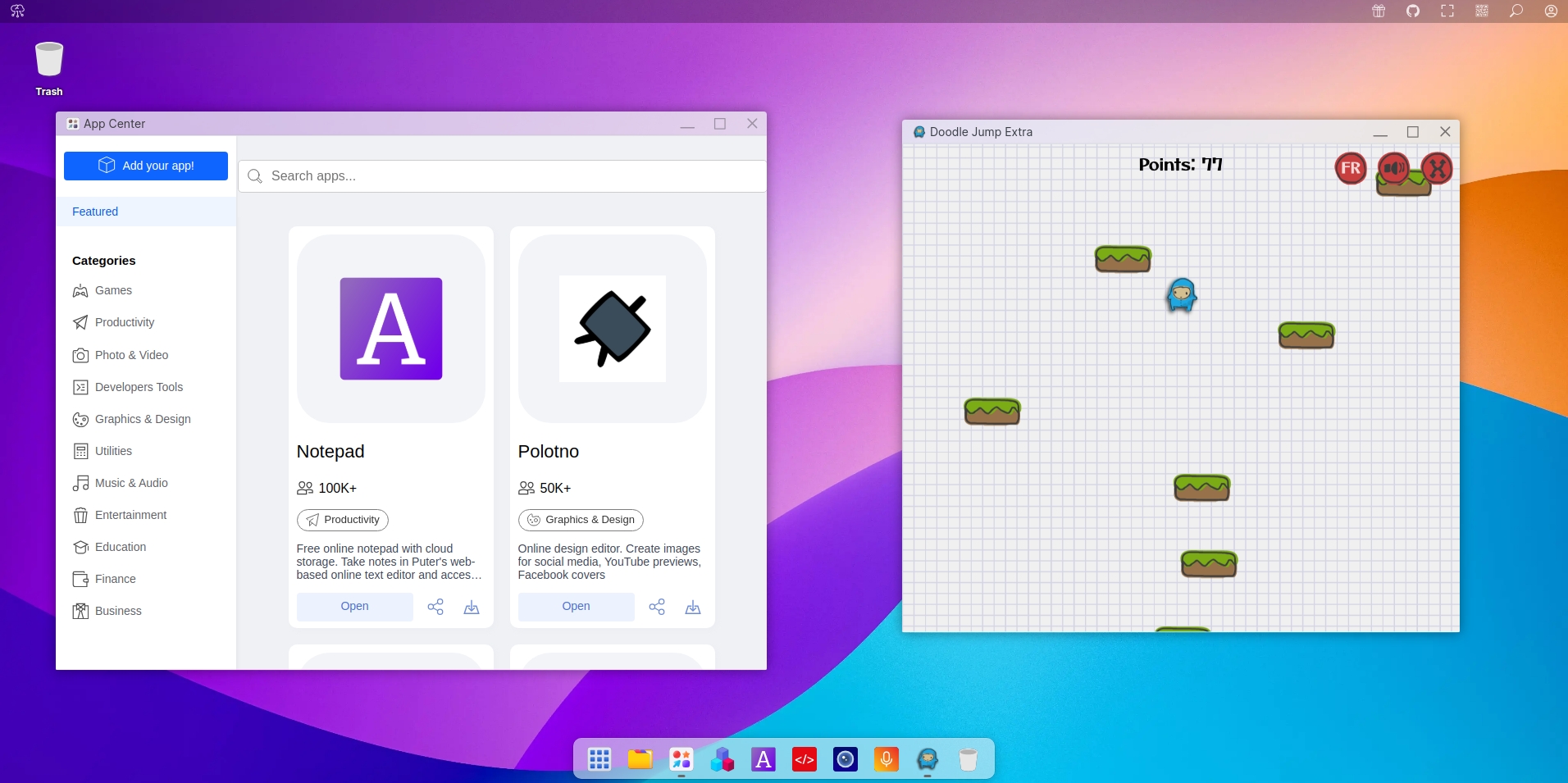
Task: Open the GitHub icon in the top bar
Action: click(1413, 11)
